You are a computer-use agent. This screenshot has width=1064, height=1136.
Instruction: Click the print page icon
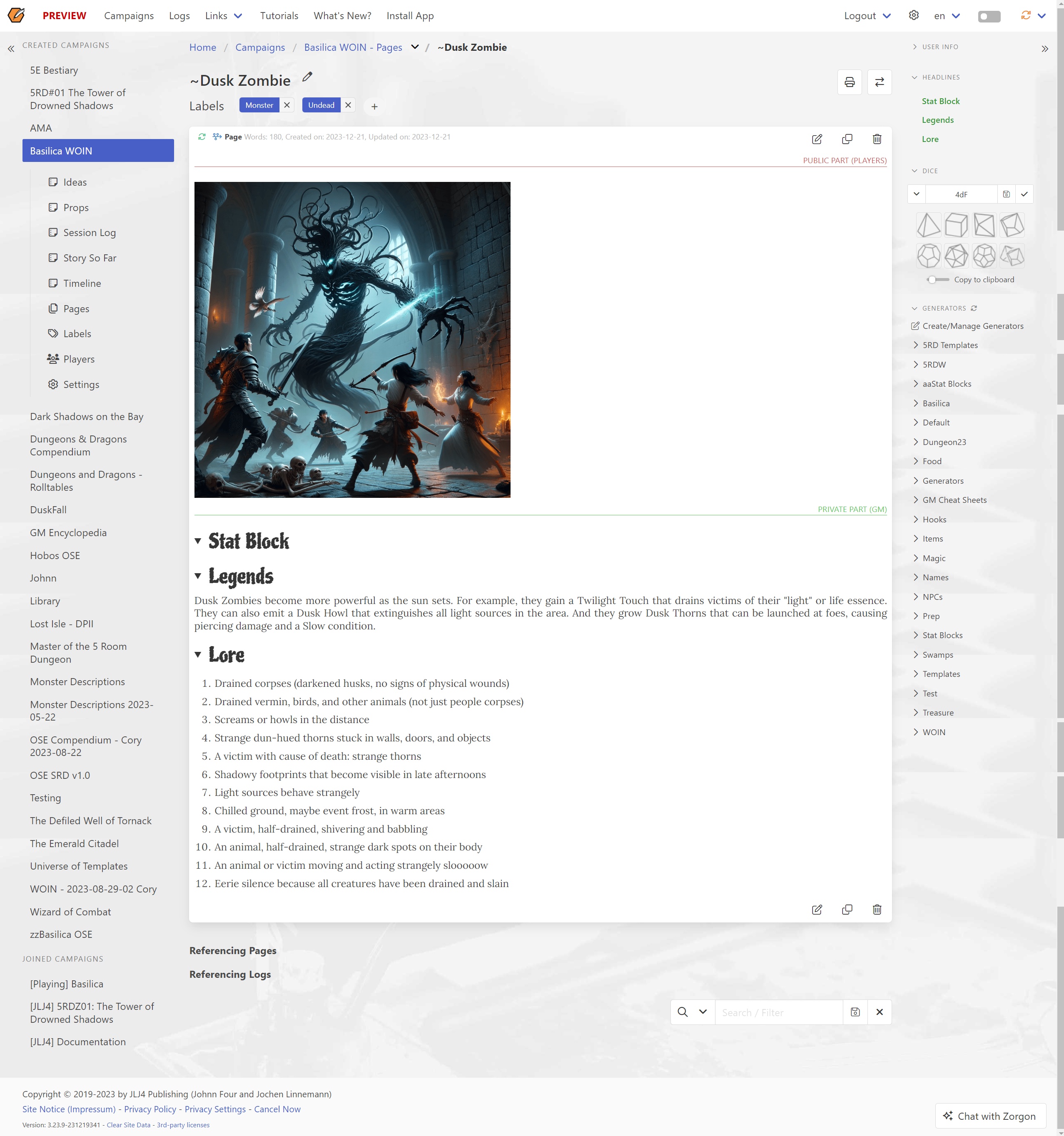(x=849, y=82)
